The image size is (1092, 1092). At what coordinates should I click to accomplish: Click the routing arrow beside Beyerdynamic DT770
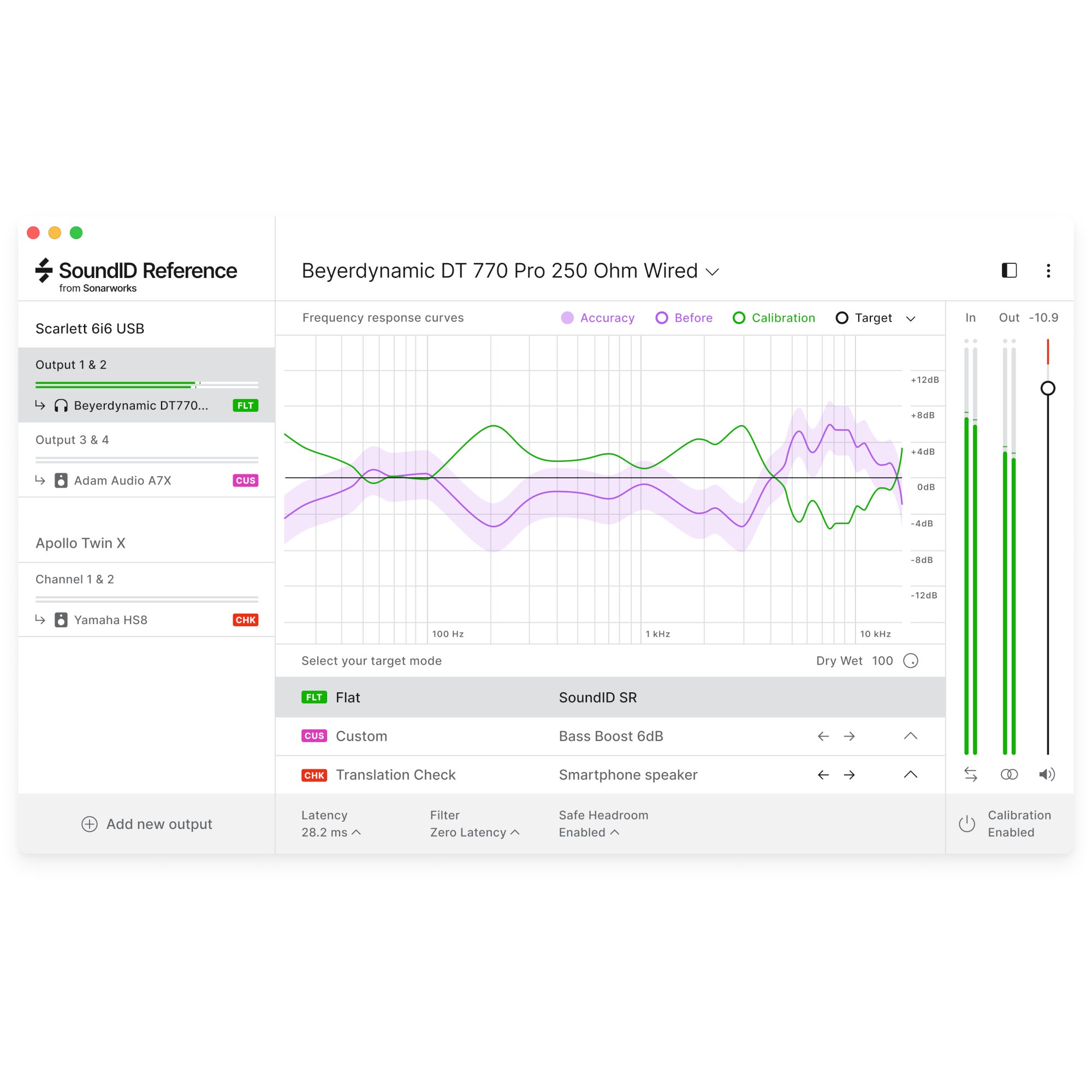[x=40, y=405]
